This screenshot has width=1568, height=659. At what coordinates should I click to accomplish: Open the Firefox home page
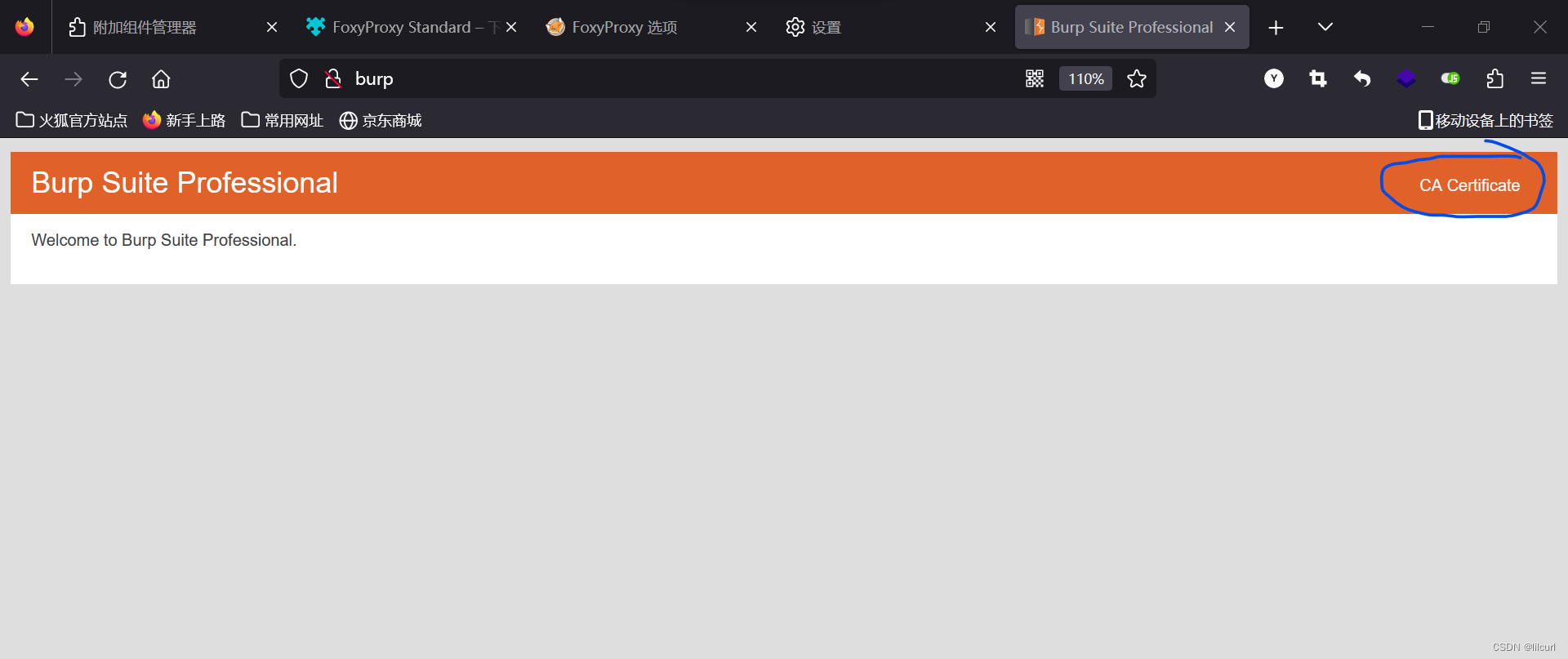click(161, 79)
